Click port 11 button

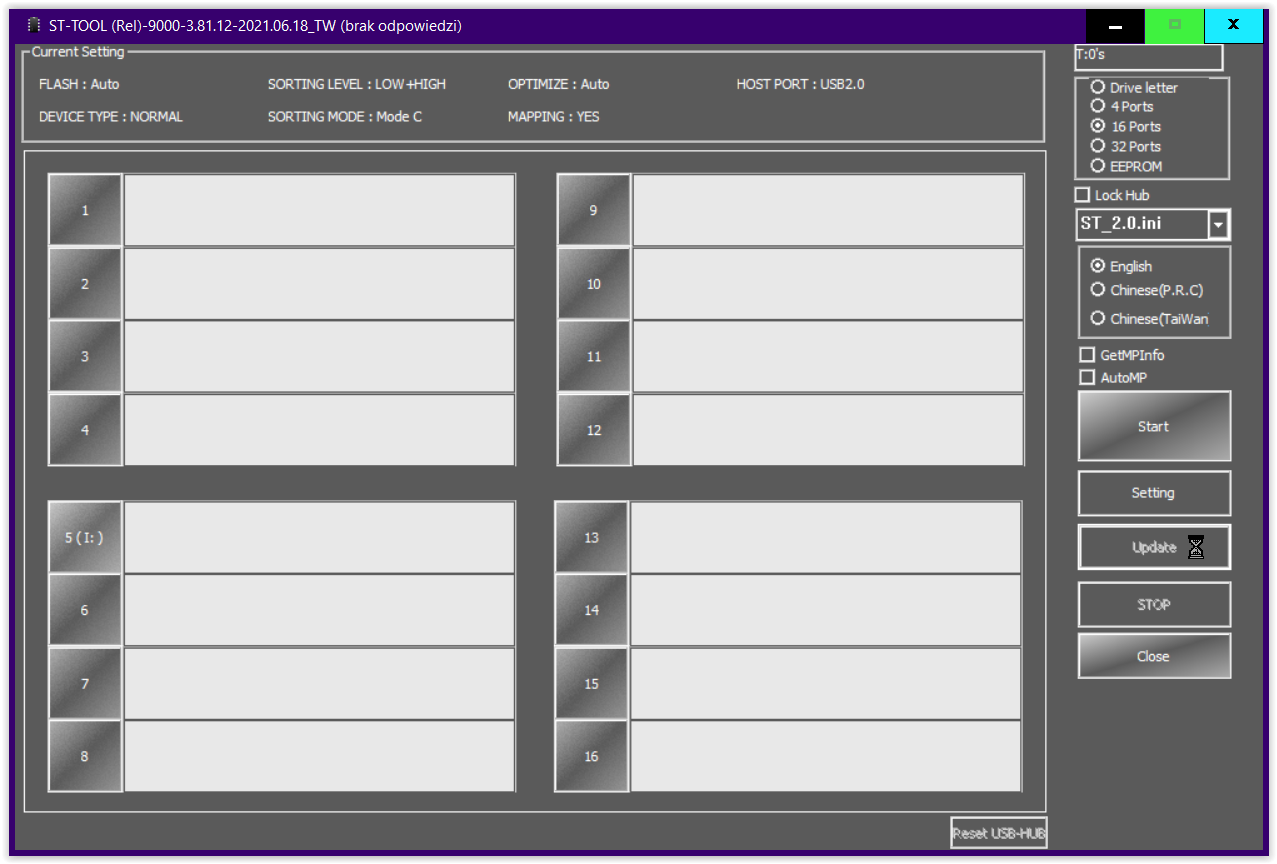594,356
